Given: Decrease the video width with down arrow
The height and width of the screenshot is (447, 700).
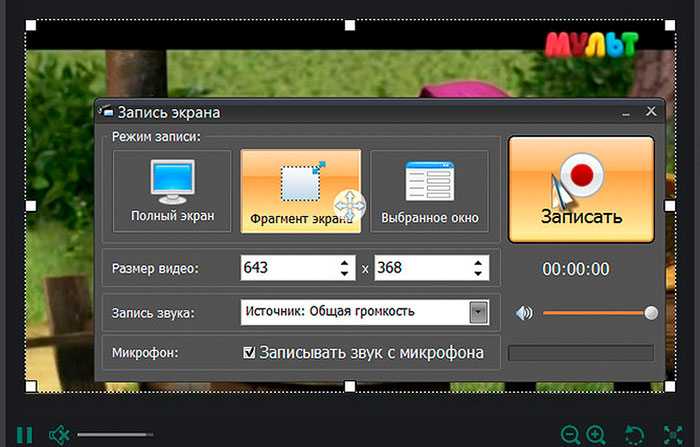Looking at the screenshot, I should coord(344,273).
